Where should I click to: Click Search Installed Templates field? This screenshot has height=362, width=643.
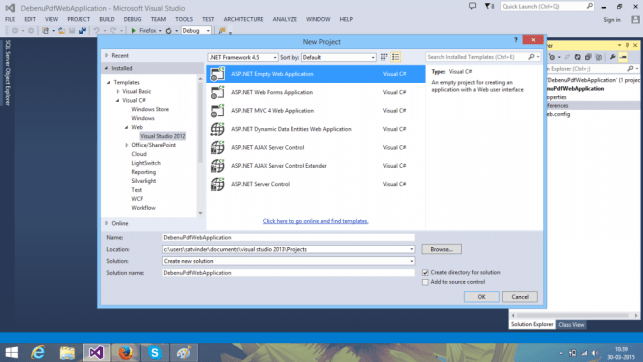click(477, 57)
